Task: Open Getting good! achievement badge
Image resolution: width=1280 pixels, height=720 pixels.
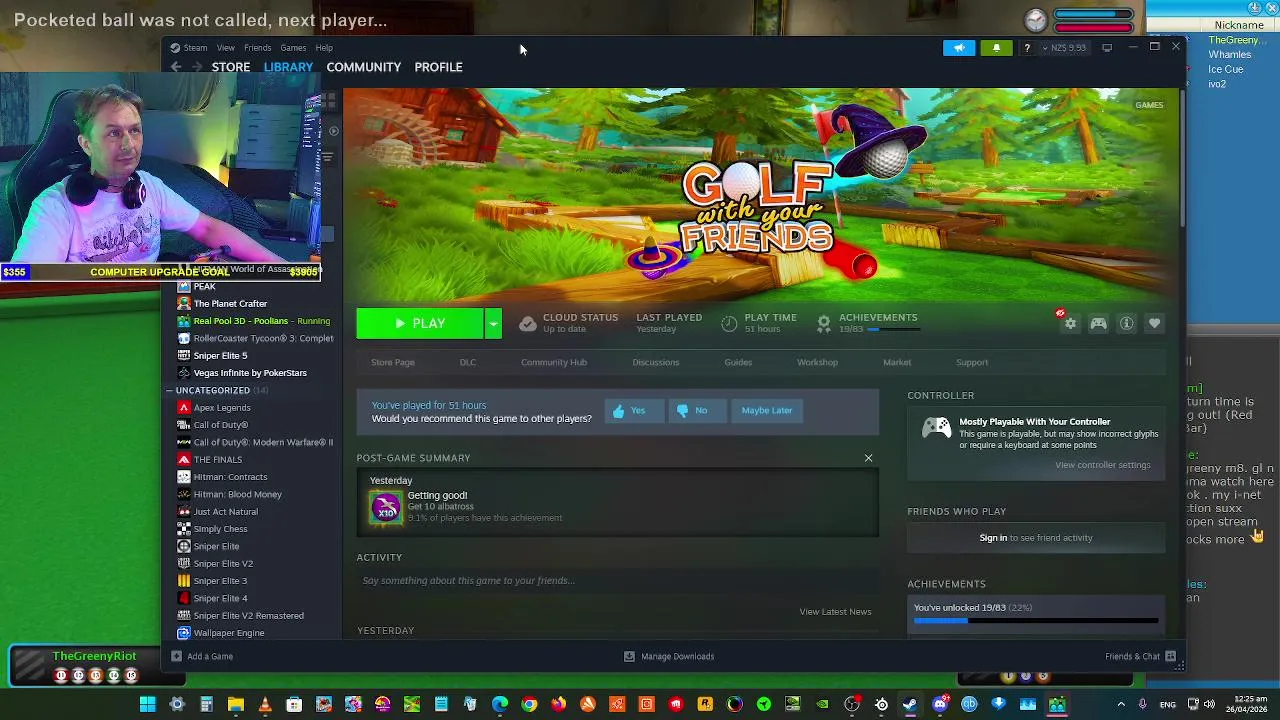Action: (x=386, y=507)
